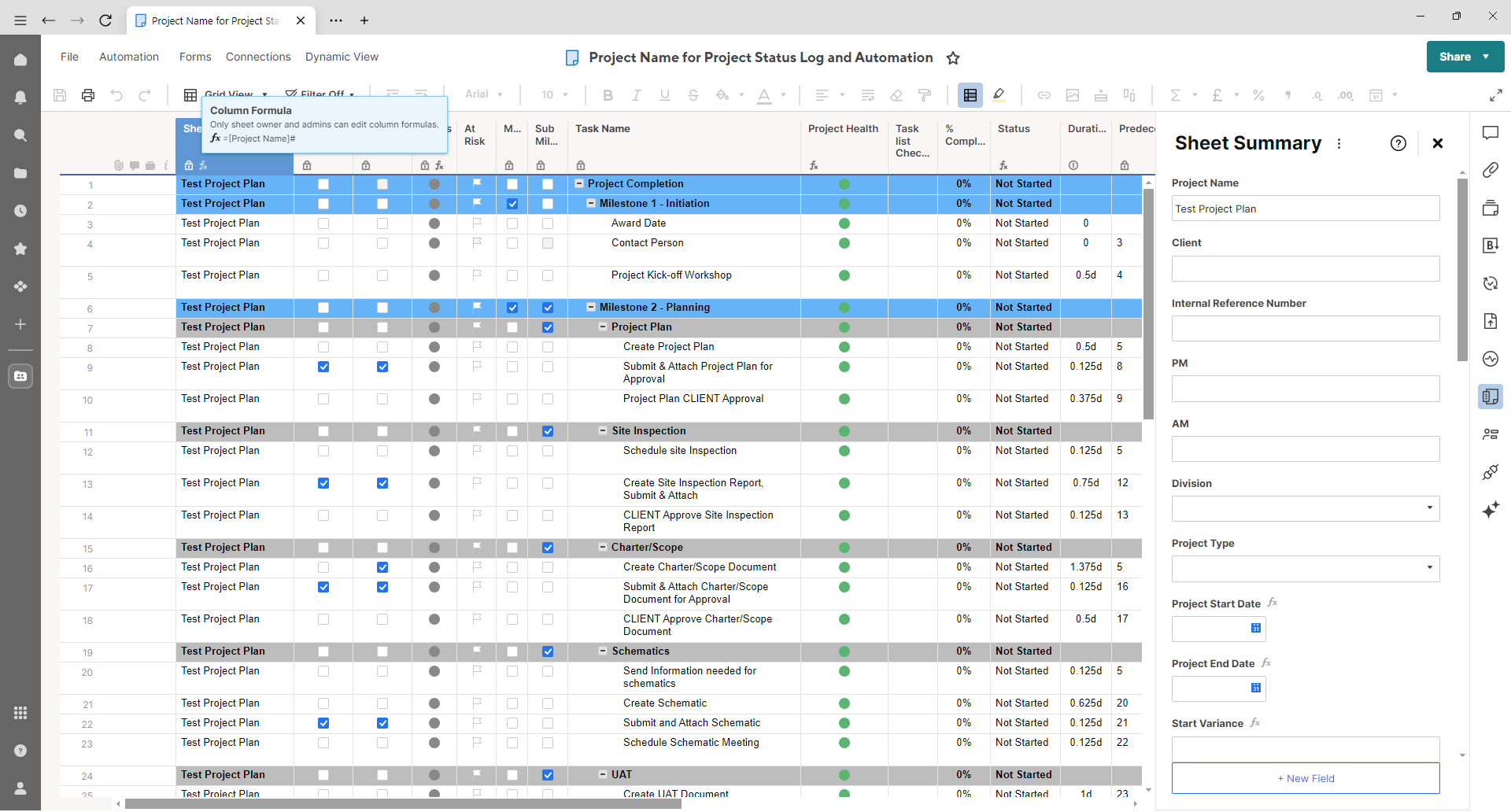The height and width of the screenshot is (812, 1511).
Task: Toggle the Grid view table icon
Action: pyautogui.click(x=970, y=95)
